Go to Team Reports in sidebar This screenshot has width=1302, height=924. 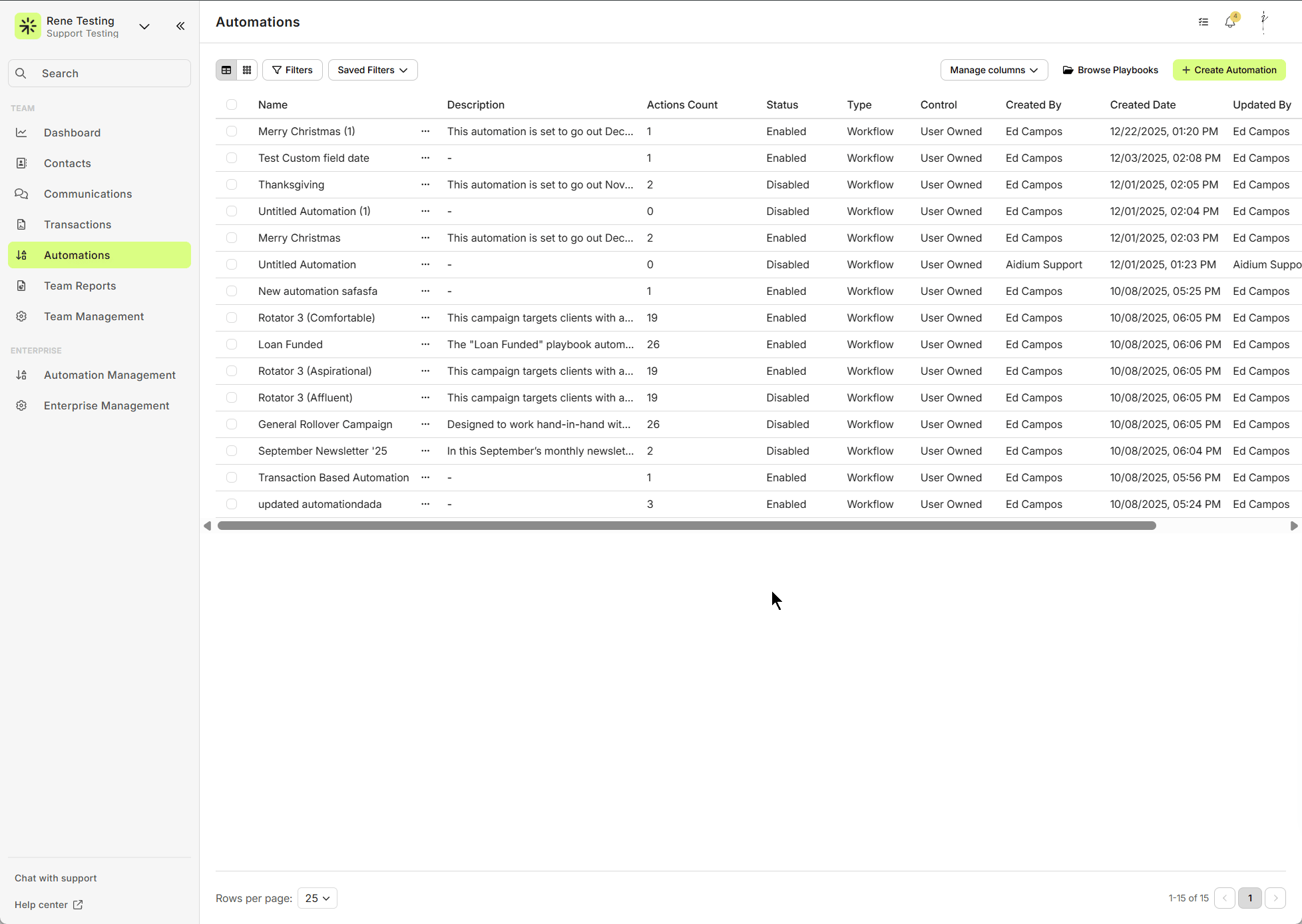point(80,286)
